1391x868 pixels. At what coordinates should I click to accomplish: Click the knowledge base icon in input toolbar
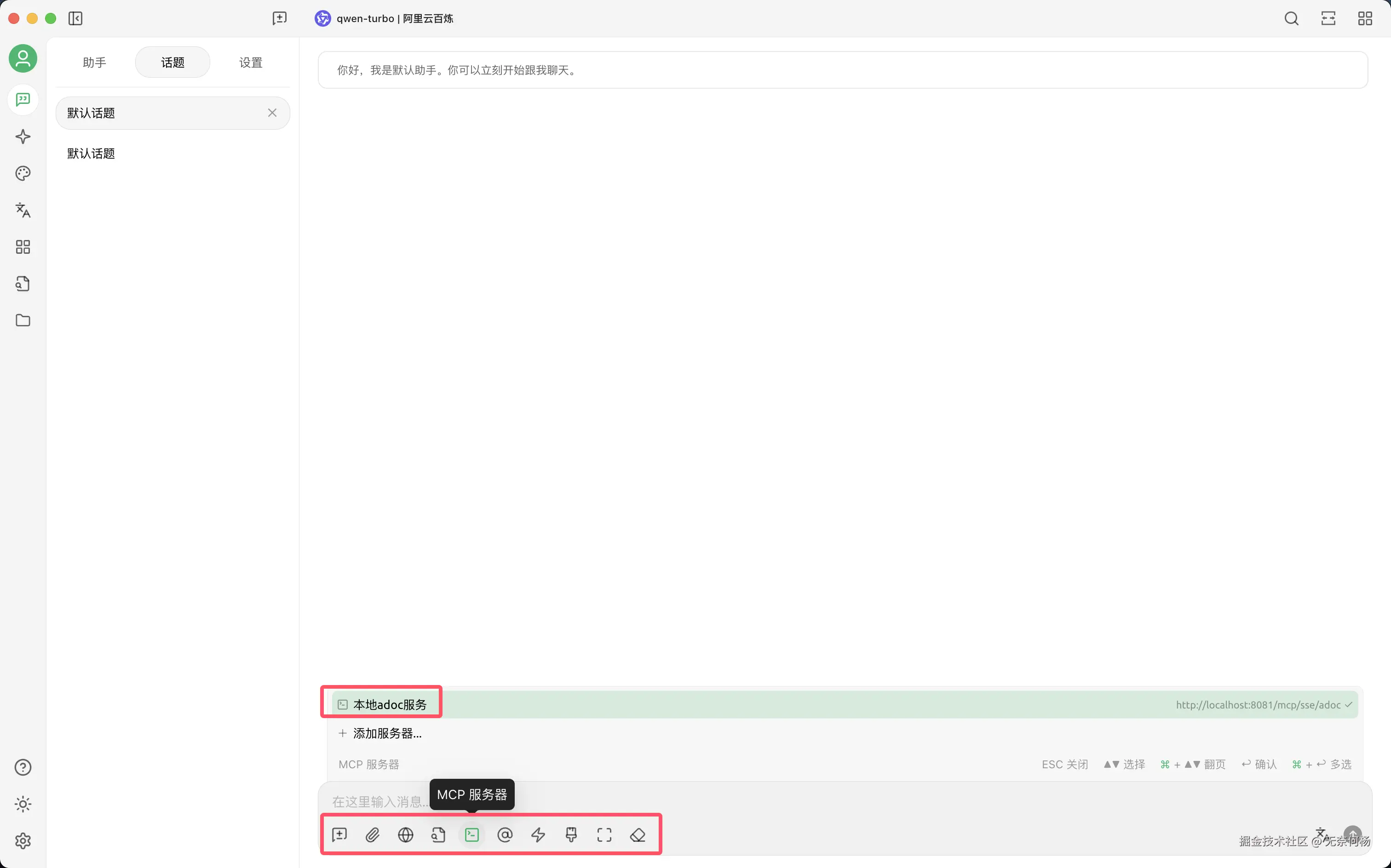tap(438, 835)
